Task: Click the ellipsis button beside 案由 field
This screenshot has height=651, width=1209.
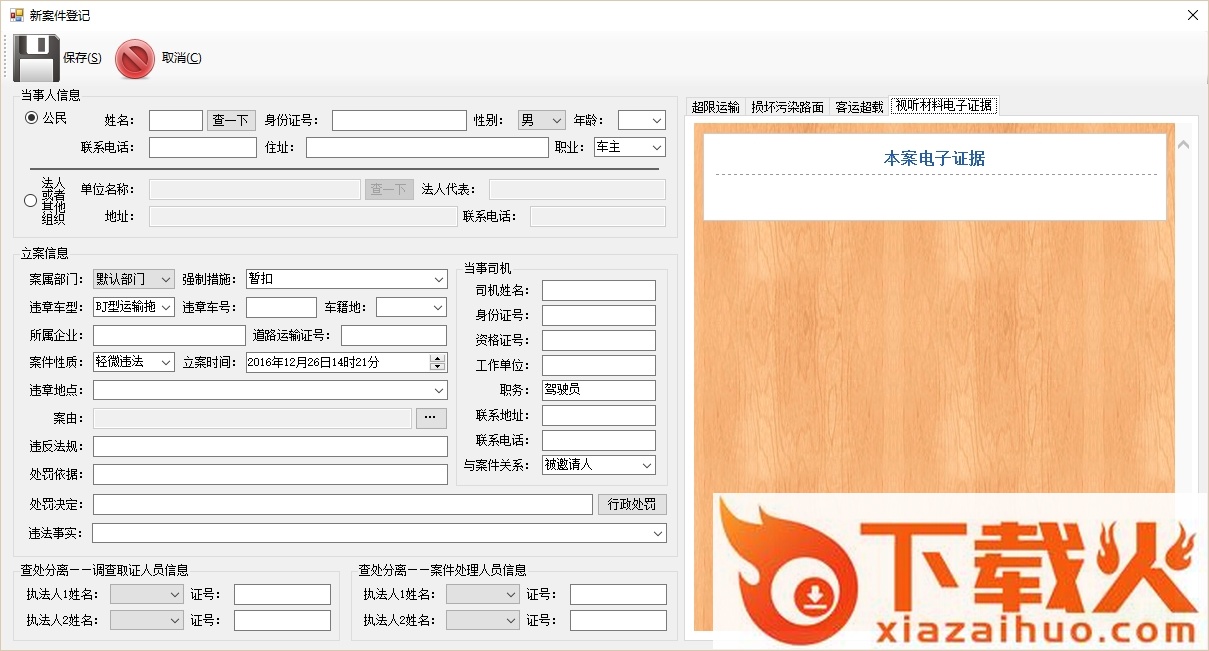Action: point(431,418)
